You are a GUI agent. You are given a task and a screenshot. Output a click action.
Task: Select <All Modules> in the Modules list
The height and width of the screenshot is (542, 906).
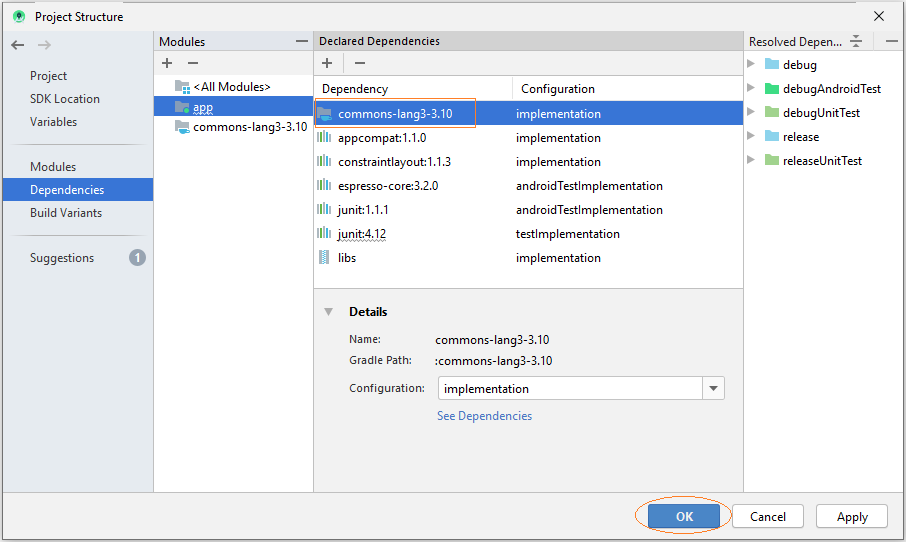coord(233,87)
